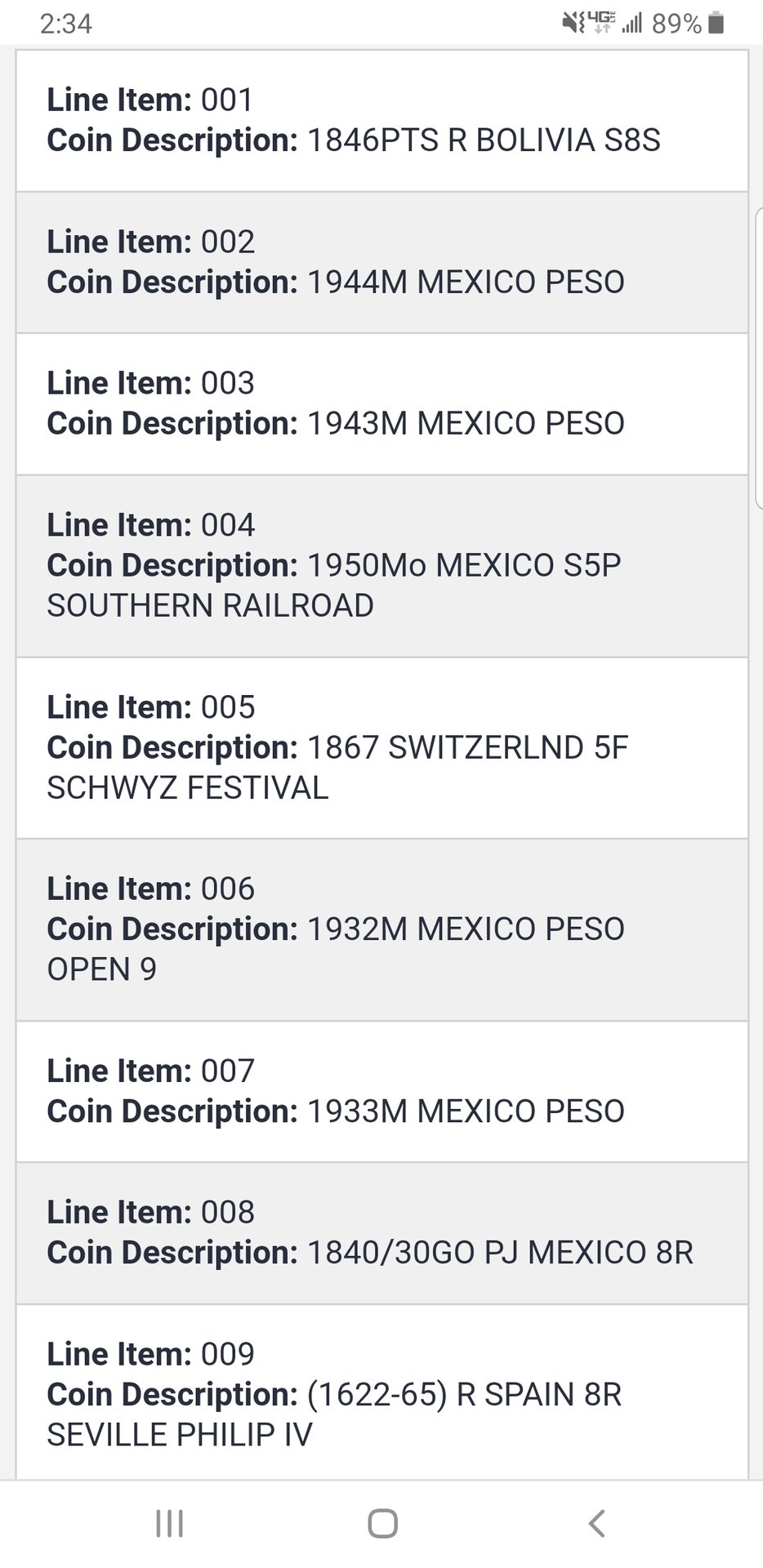Open the recent apps icon

[x=169, y=1523]
